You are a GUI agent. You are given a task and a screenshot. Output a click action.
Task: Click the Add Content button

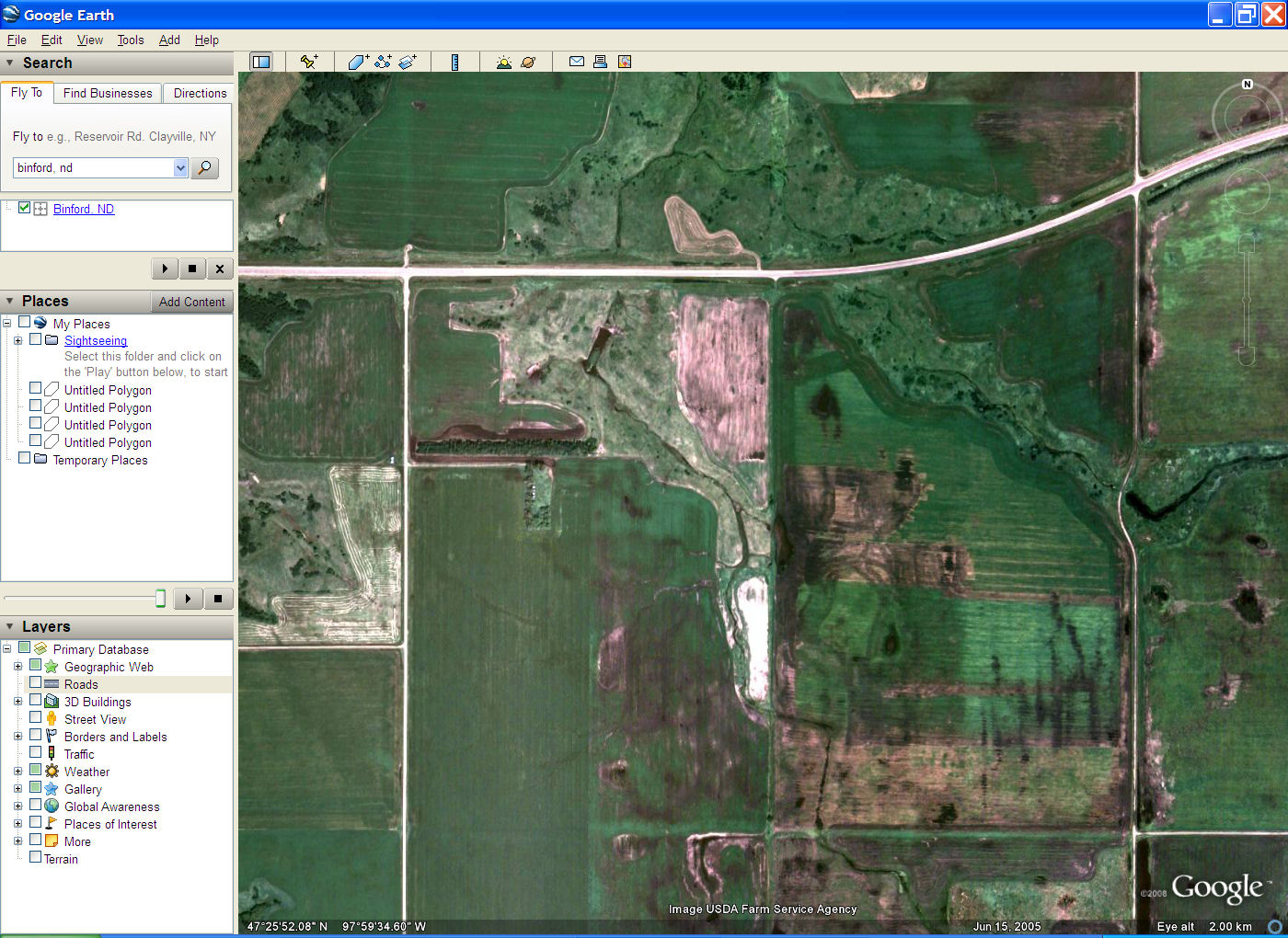click(191, 302)
